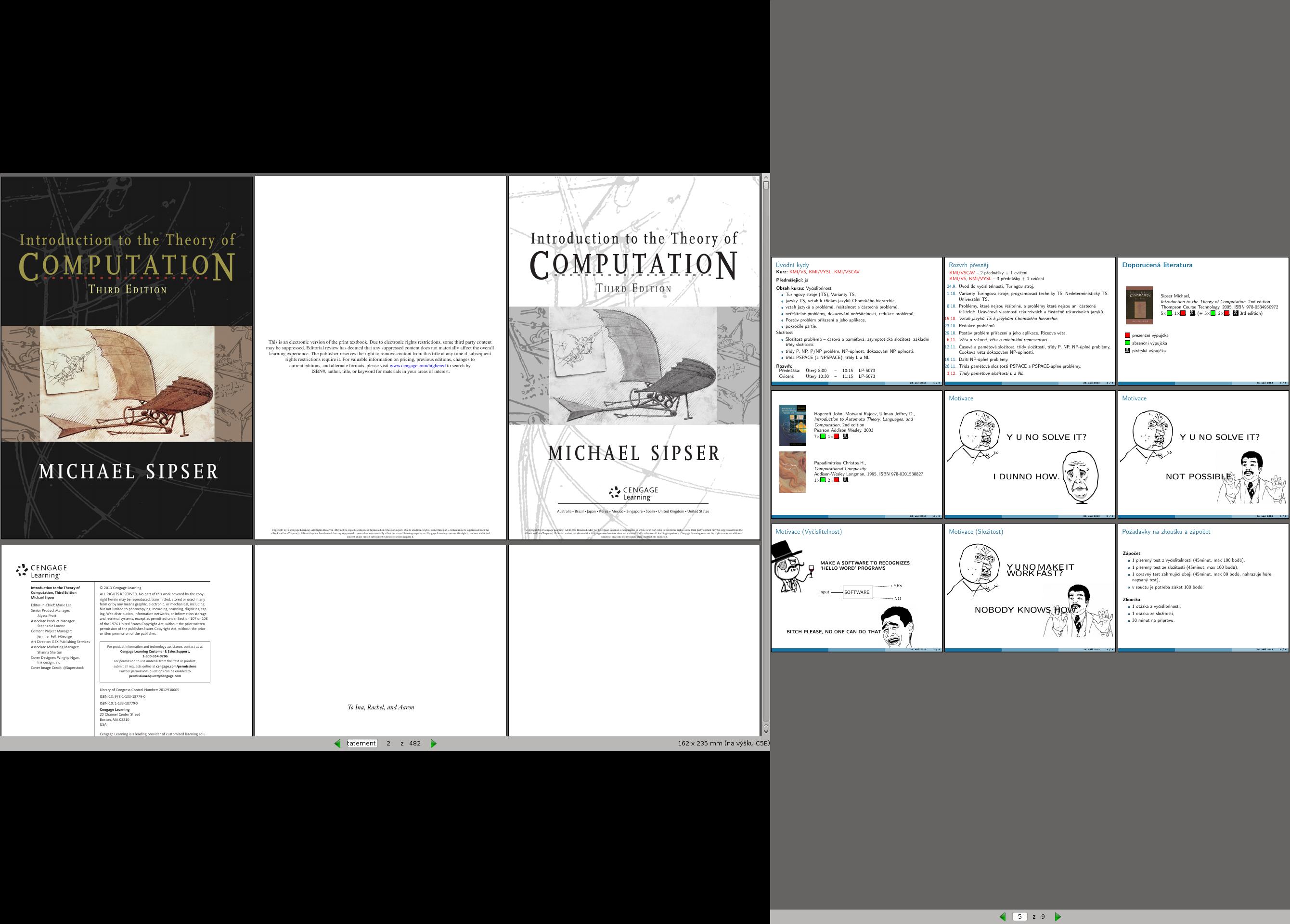Click 'ISBN-13: 978-1-133-18779-0' on copyright page
The image size is (1290, 924).
[122, 696]
